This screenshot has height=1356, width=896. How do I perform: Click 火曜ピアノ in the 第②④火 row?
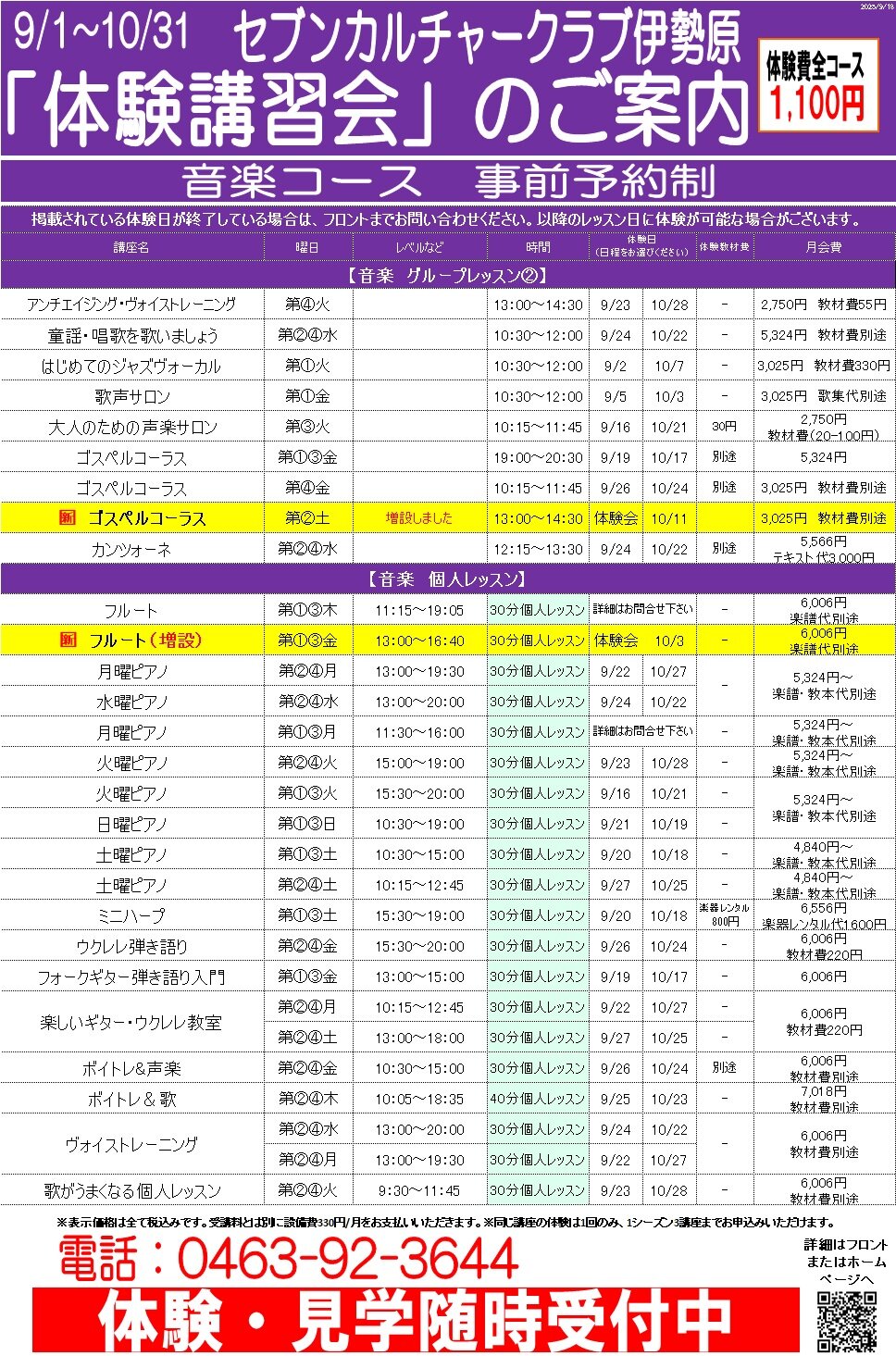point(131,763)
